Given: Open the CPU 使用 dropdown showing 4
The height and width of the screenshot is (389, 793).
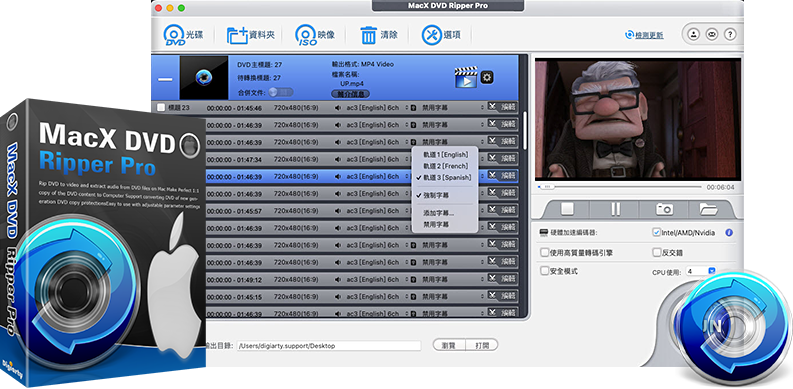Looking at the screenshot, I should pos(700,272).
